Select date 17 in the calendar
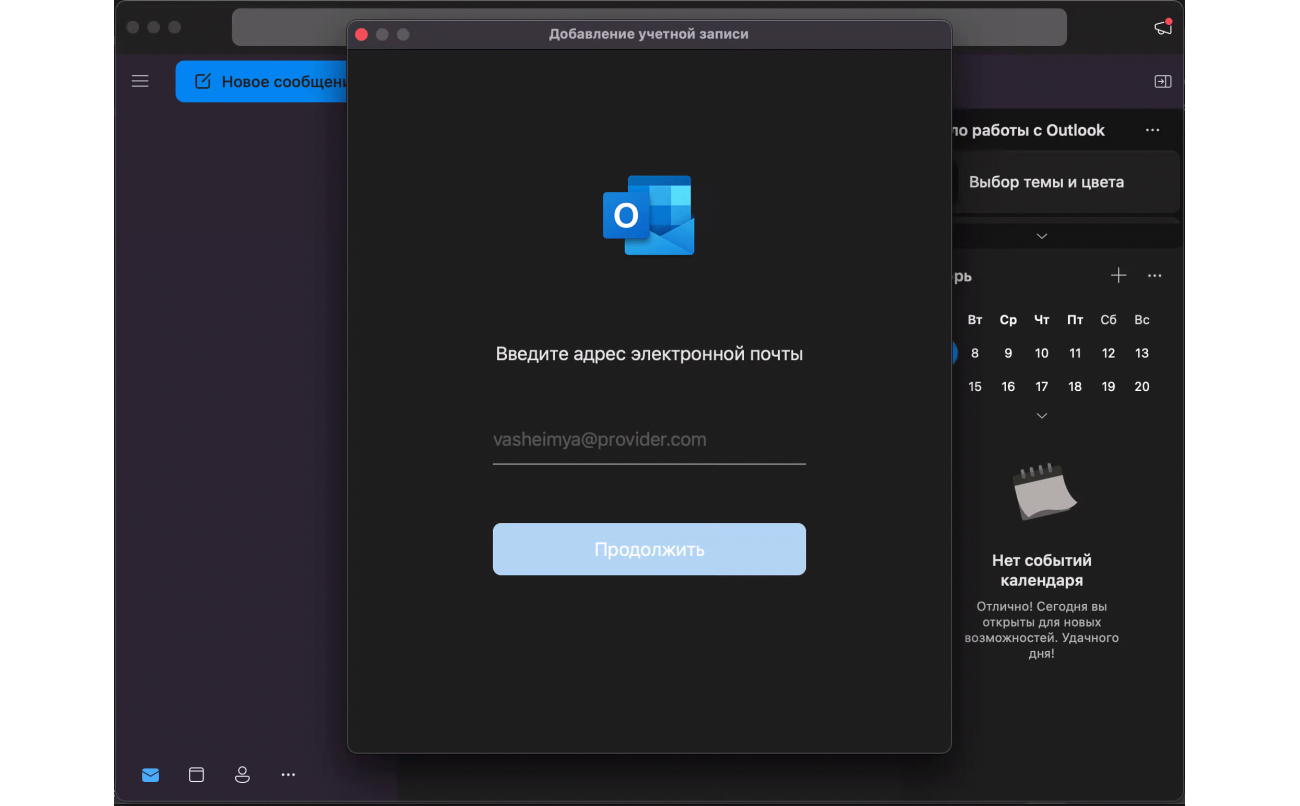1300x806 pixels. click(x=1042, y=386)
